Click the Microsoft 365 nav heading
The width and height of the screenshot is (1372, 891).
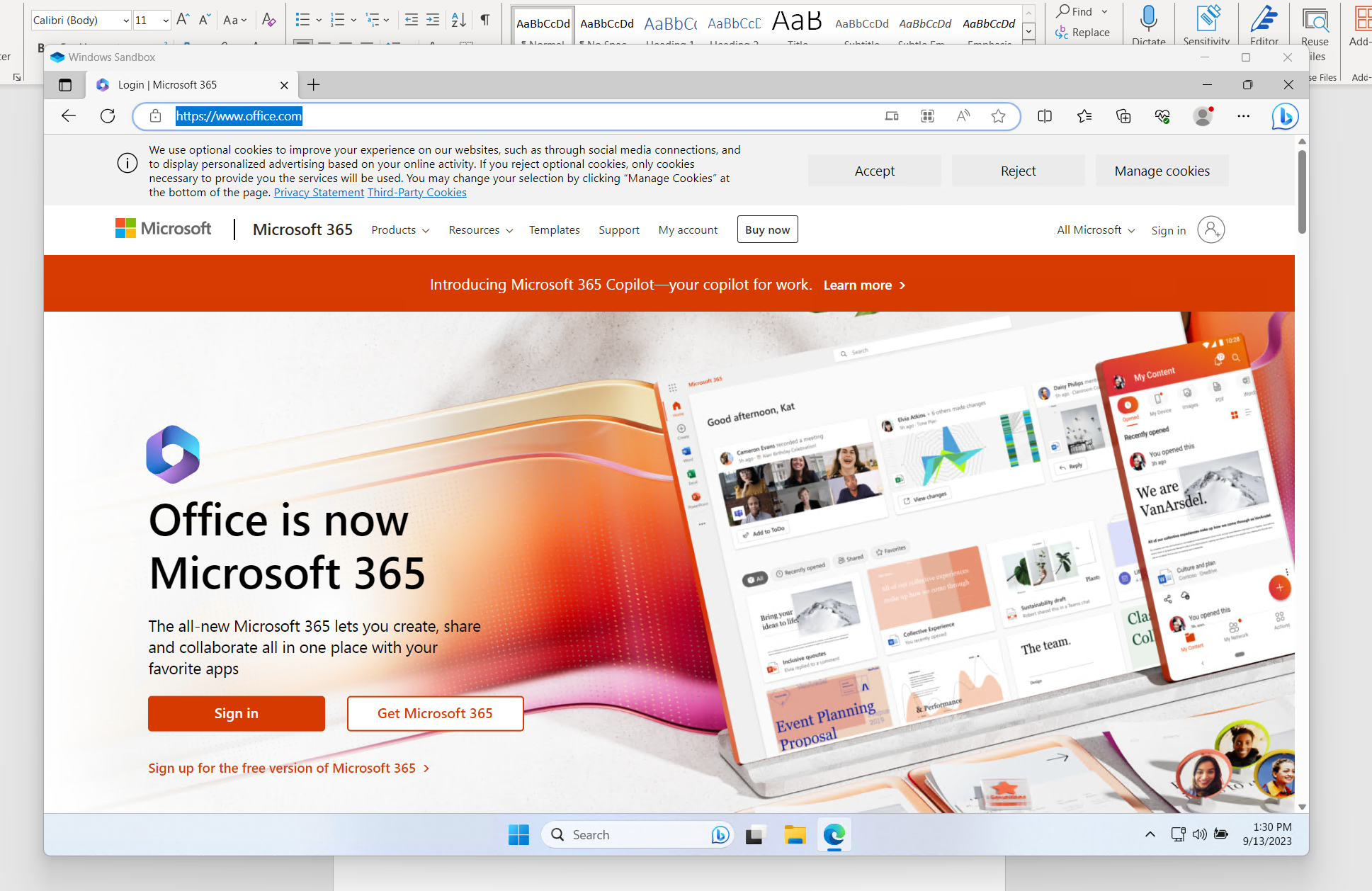pyautogui.click(x=302, y=229)
